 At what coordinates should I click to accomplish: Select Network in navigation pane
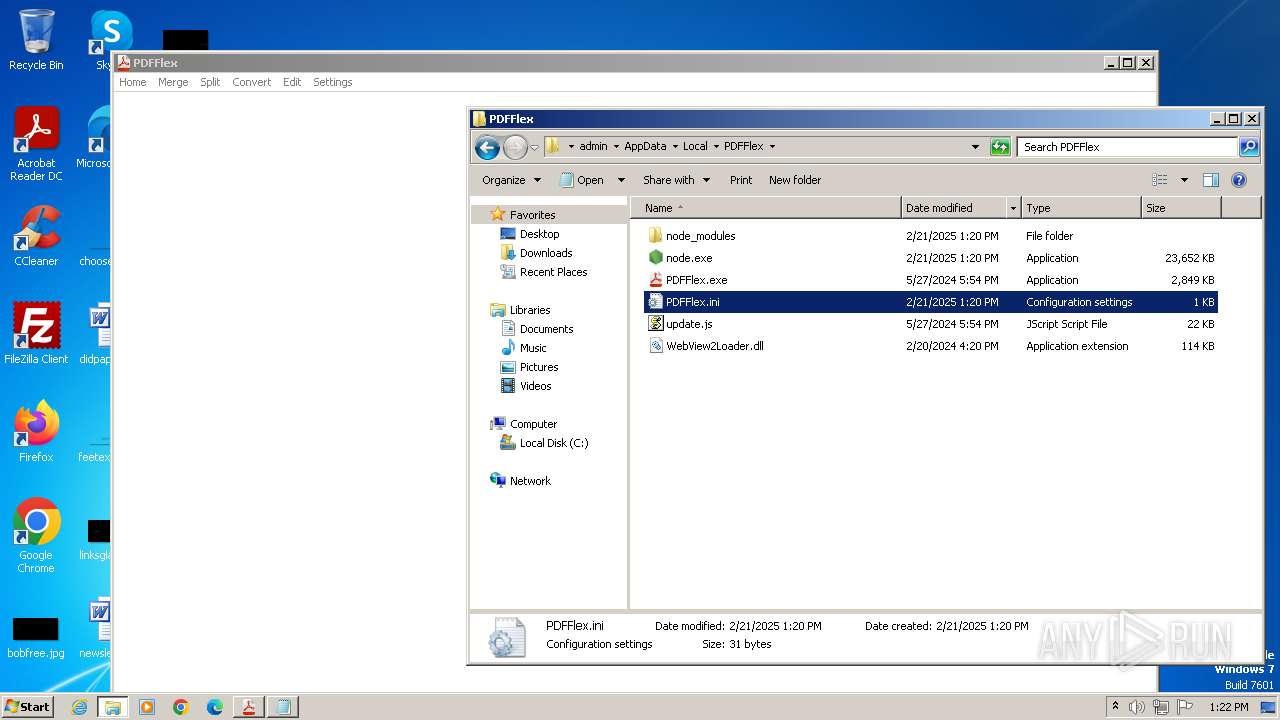[530, 481]
